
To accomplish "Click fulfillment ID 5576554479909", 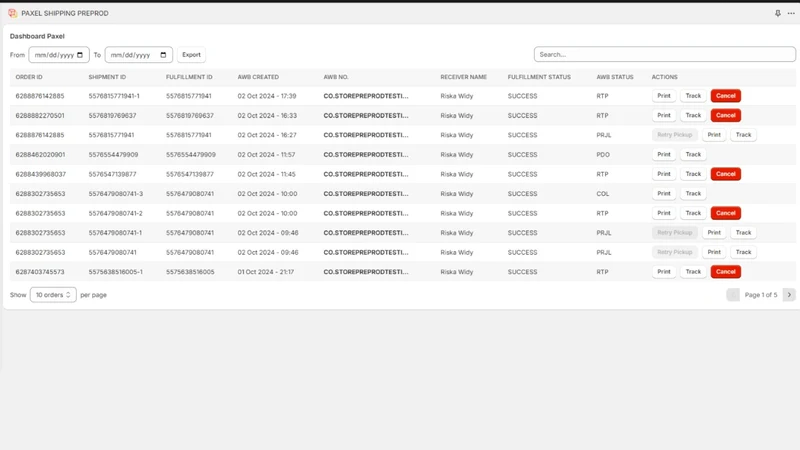I will point(191,155).
